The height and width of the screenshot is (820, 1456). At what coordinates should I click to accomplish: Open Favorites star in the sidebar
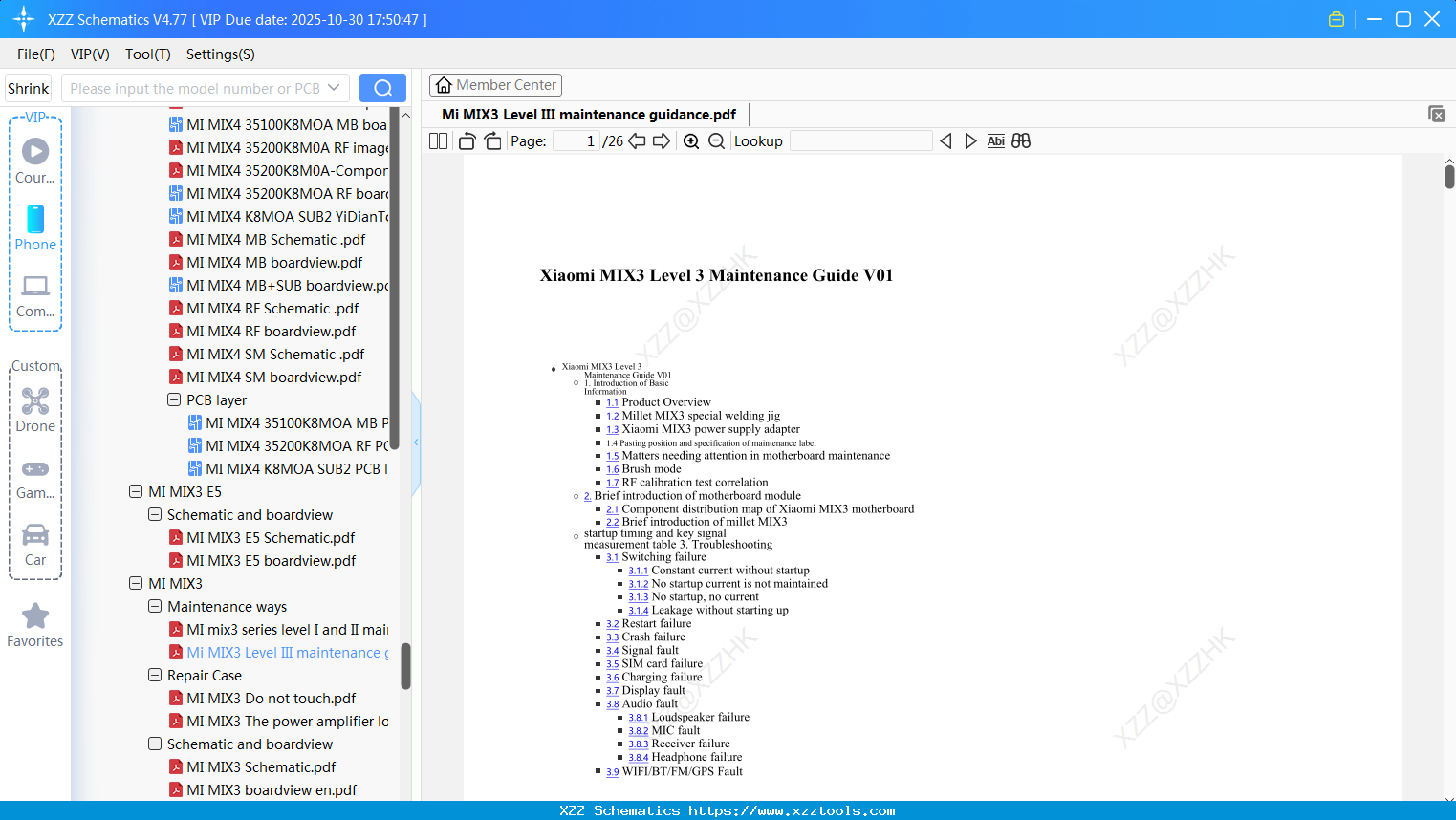click(35, 616)
